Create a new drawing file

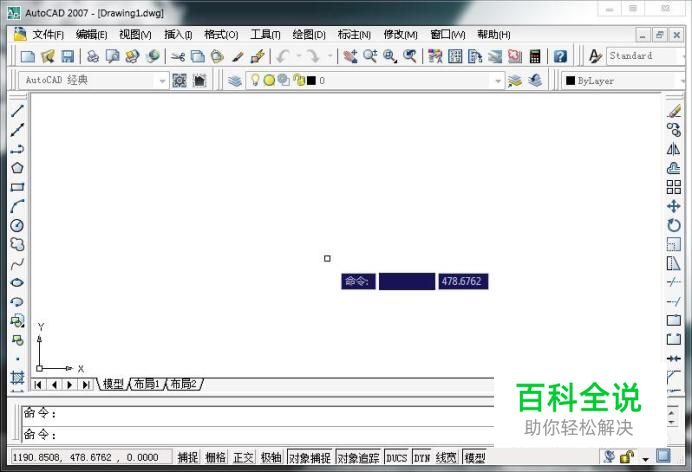point(28,56)
